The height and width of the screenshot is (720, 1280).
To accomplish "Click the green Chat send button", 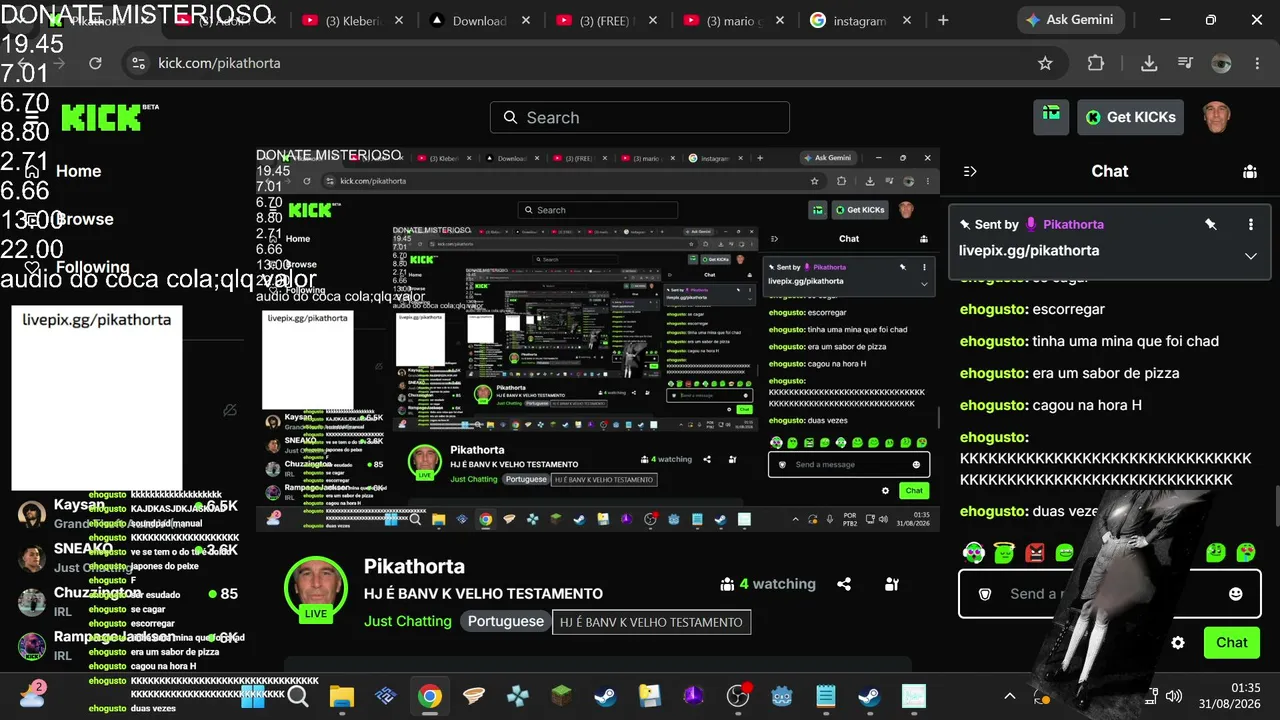I will [x=1232, y=643].
